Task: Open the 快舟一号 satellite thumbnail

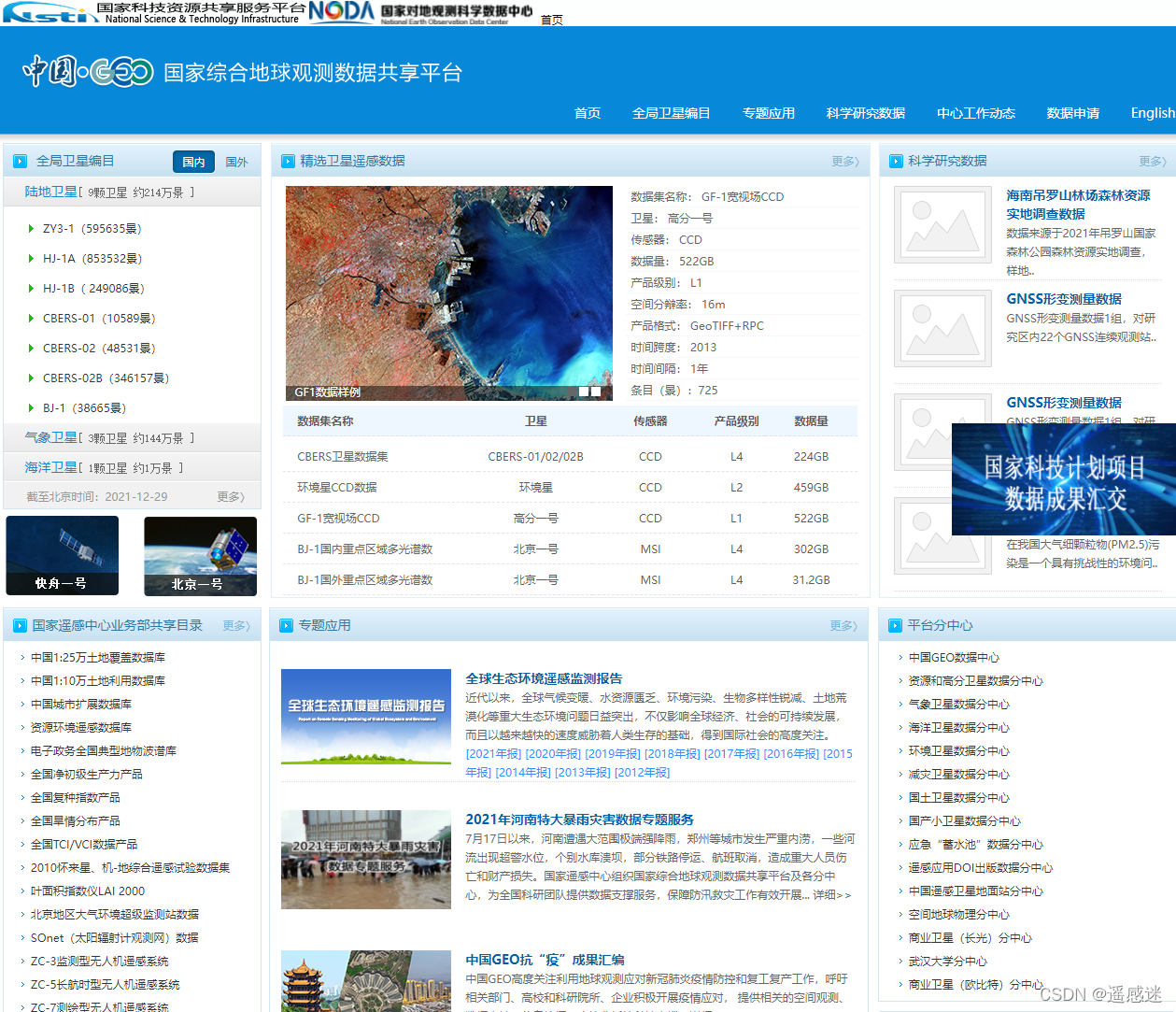Action: 62,555
